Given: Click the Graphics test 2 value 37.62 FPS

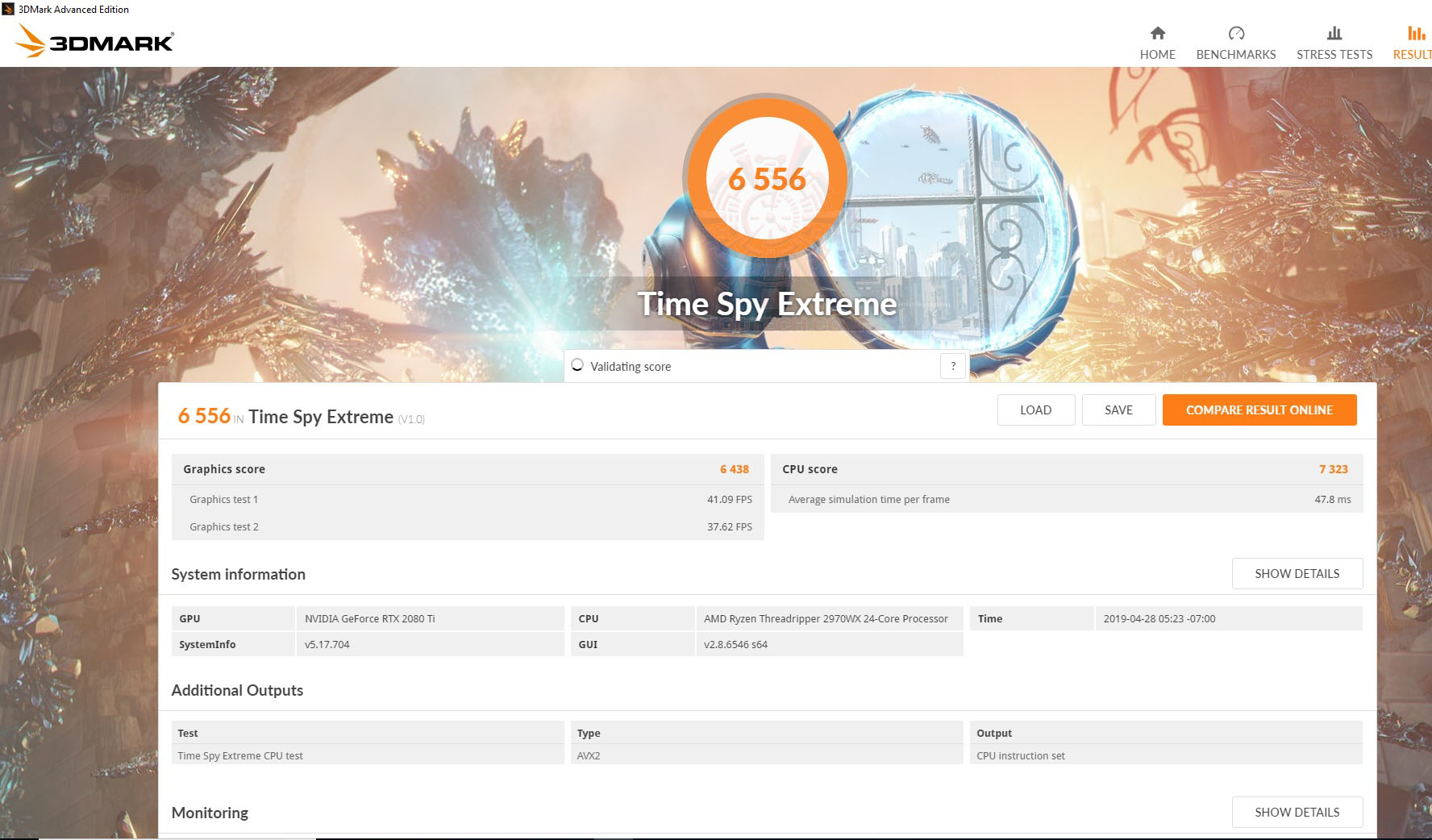Looking at the screenshot, I should click(x=730, y=526).
